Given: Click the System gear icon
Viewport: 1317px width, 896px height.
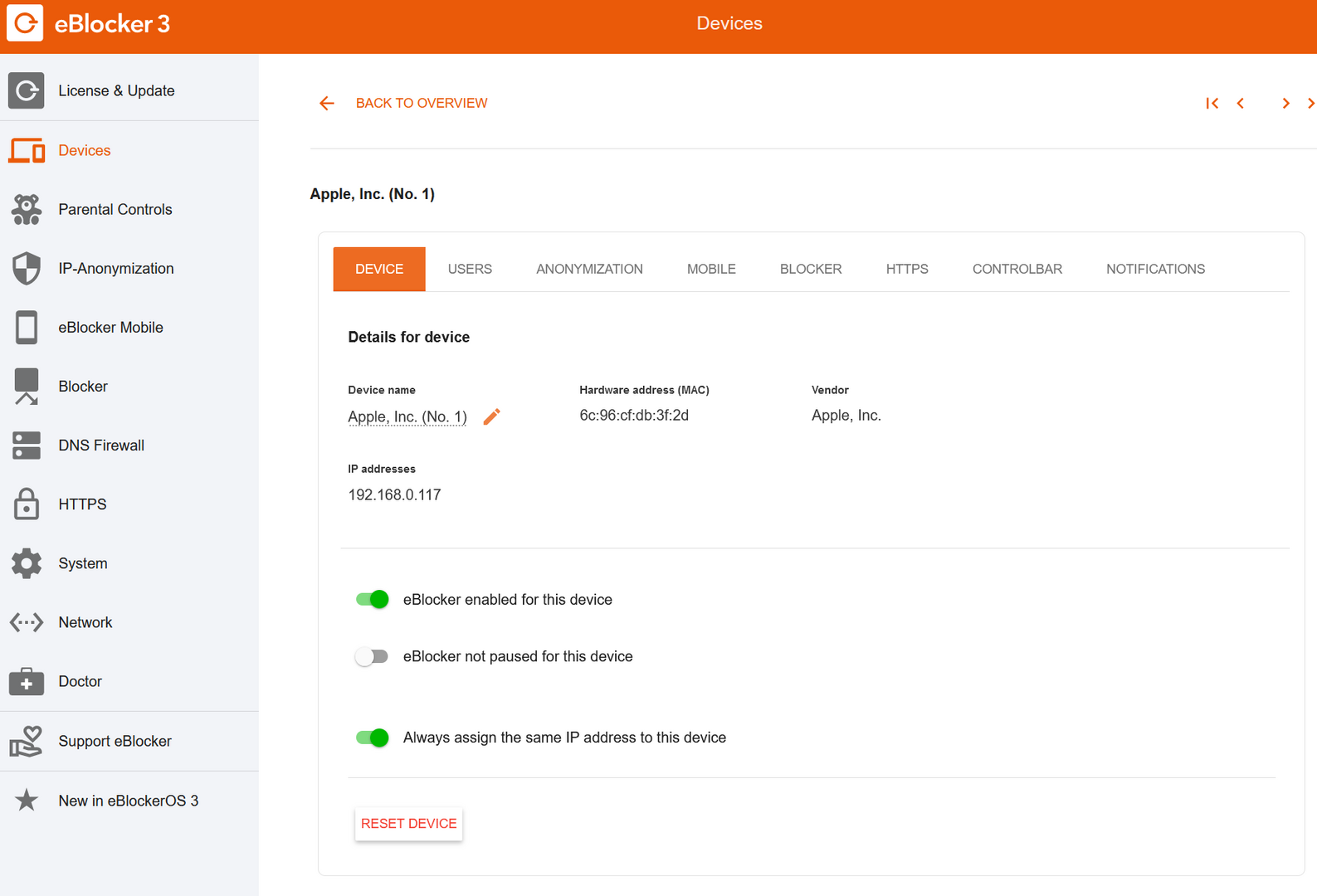Looking at the screenshot, I should tap(27, 563).
